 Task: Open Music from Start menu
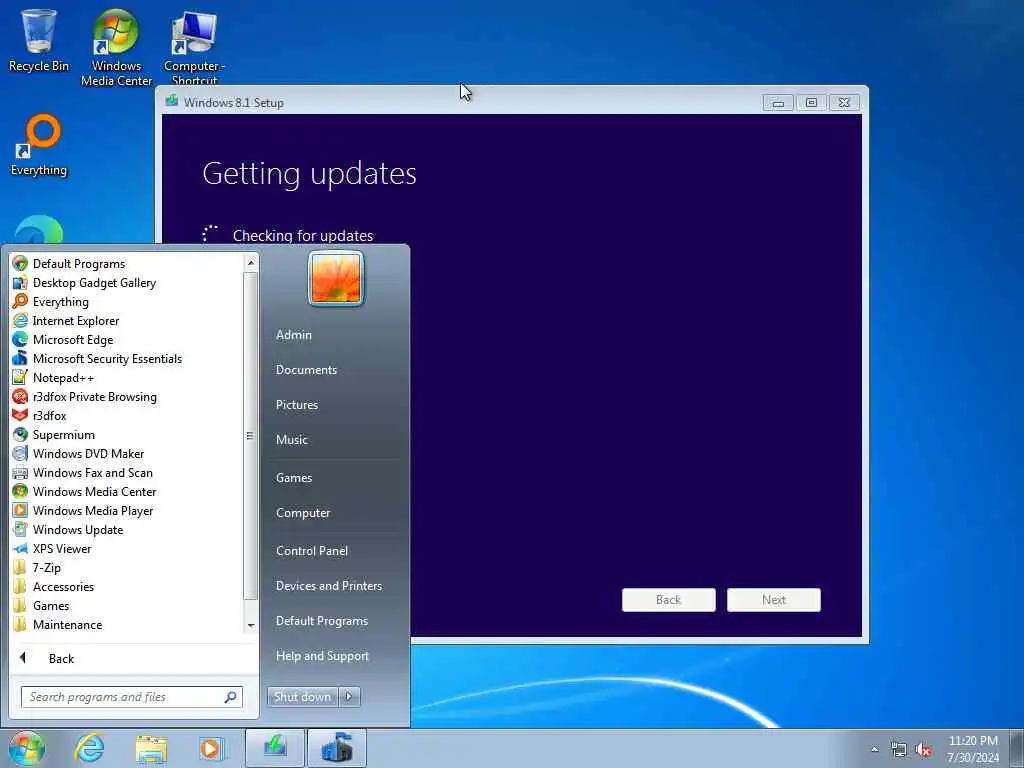point(292,440)
